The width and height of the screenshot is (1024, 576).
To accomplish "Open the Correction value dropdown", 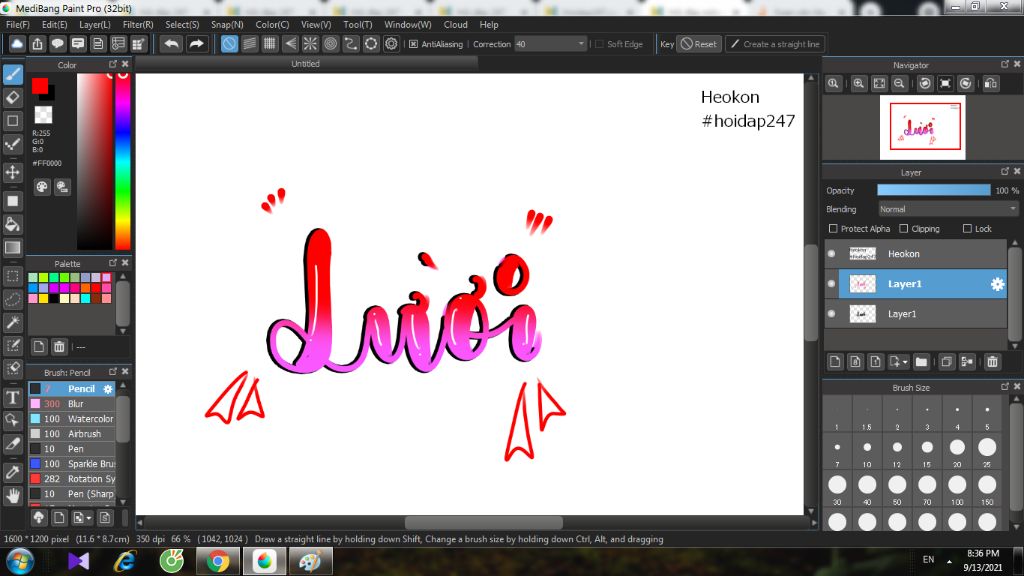I will (x=581, y=44).
